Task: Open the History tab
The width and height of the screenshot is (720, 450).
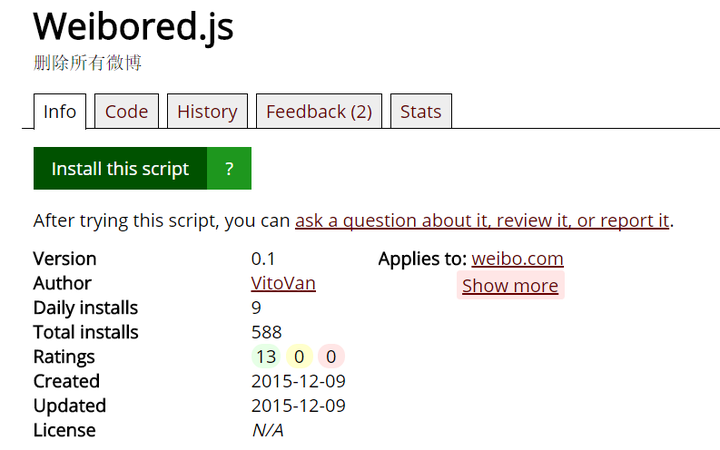Action: pyautogui.click(x=207, y=112)
